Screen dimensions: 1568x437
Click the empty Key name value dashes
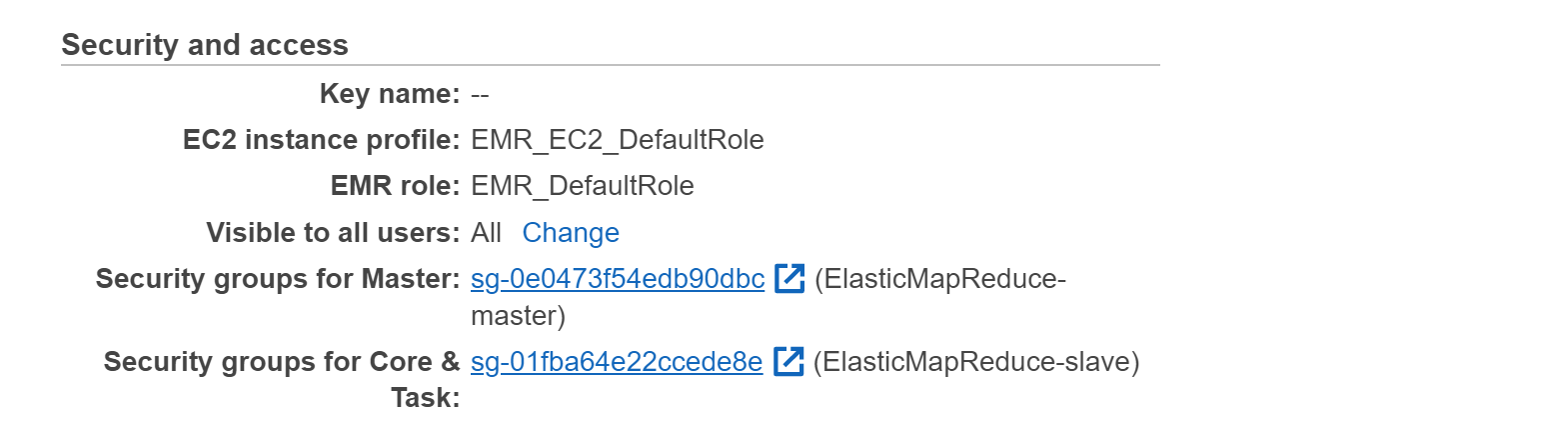pyautogui.click(x=480, y=95)
